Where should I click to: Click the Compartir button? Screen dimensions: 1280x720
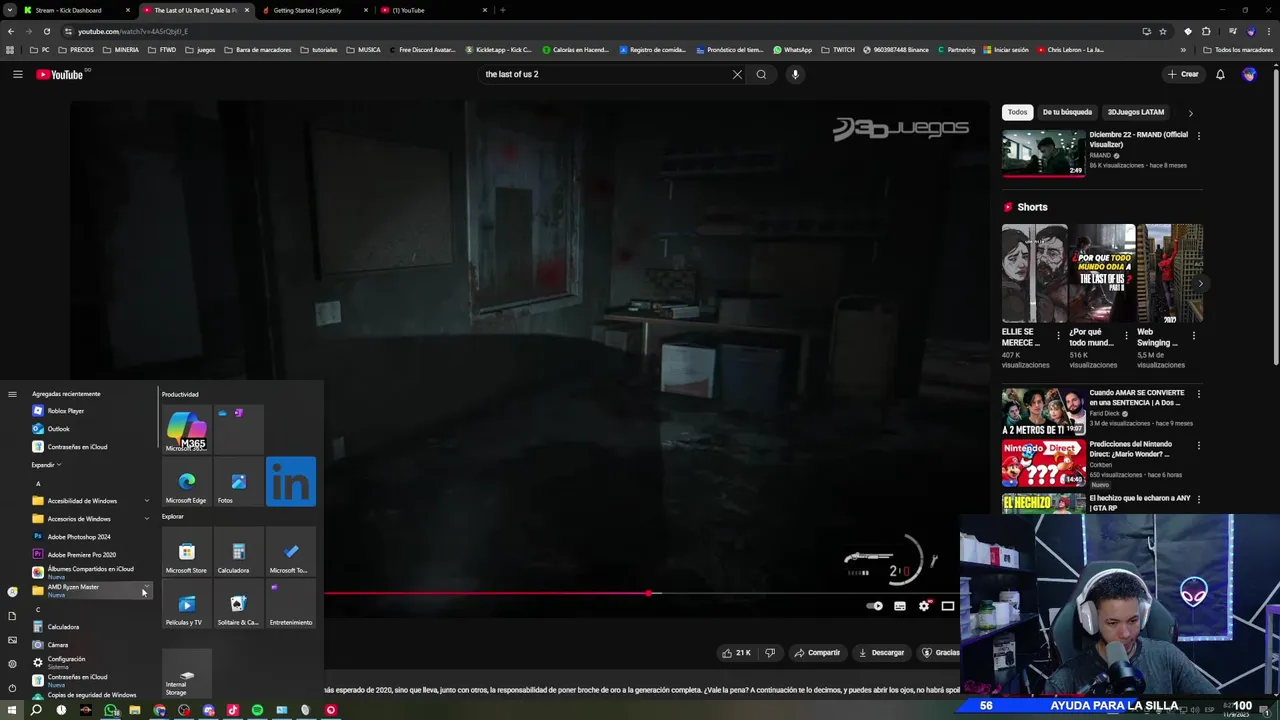[x=817, y=653]
